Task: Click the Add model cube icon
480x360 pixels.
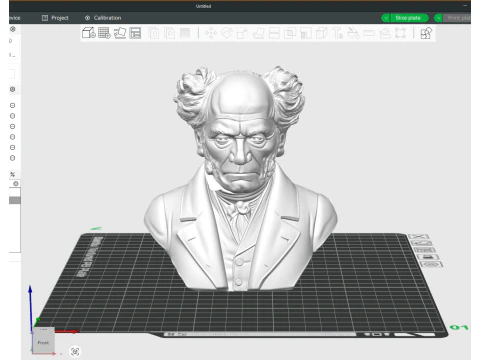Action: point(89,33)
